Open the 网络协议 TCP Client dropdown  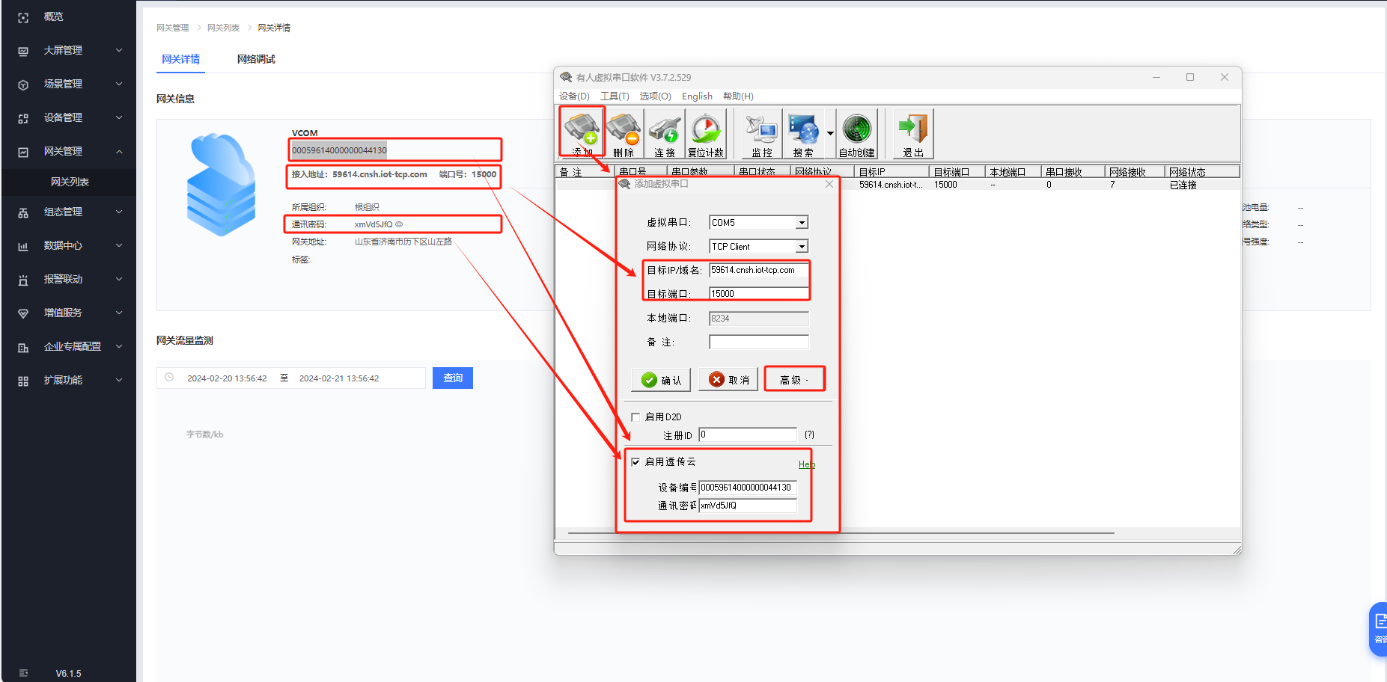801,246
